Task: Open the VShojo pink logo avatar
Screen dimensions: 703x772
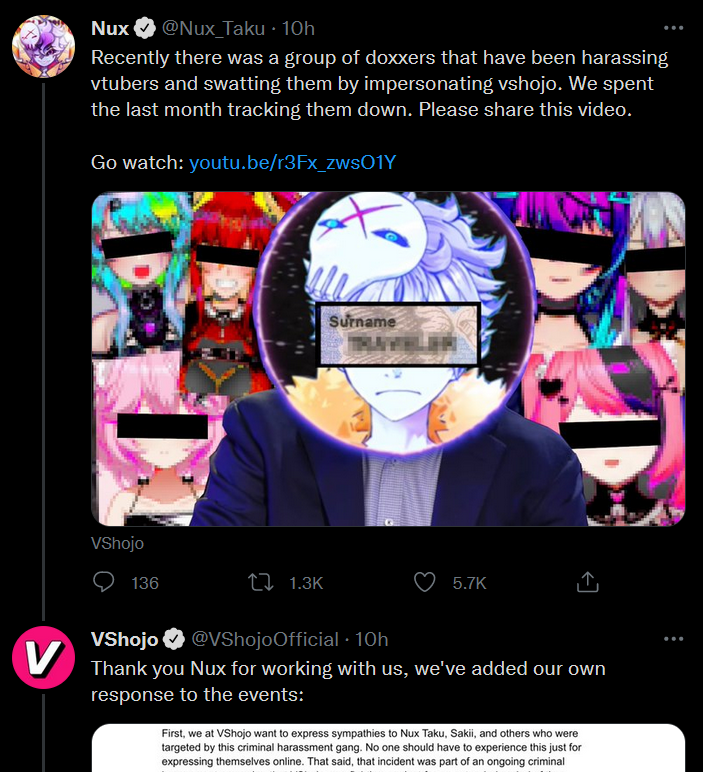Action: pyautogui.click(x=43, y=657)
